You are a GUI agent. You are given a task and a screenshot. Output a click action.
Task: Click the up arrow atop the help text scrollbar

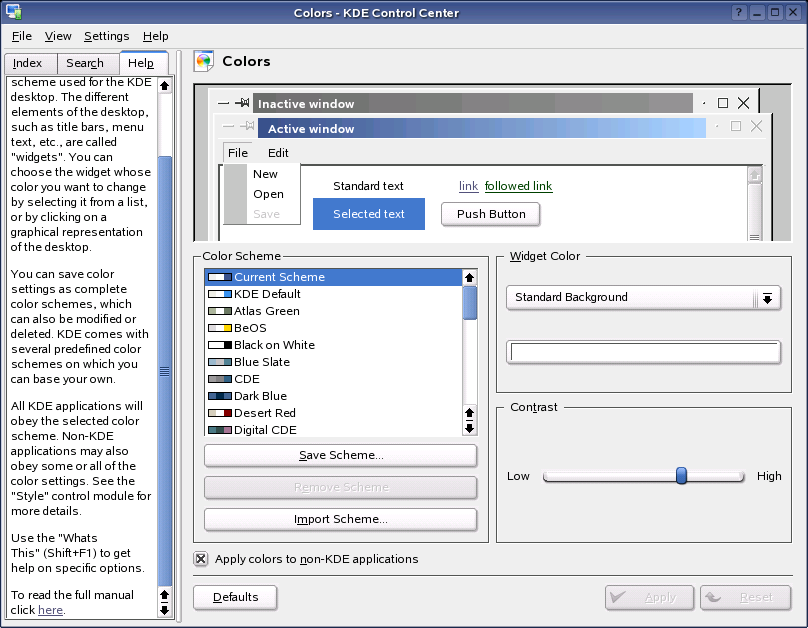click(164, 86)
